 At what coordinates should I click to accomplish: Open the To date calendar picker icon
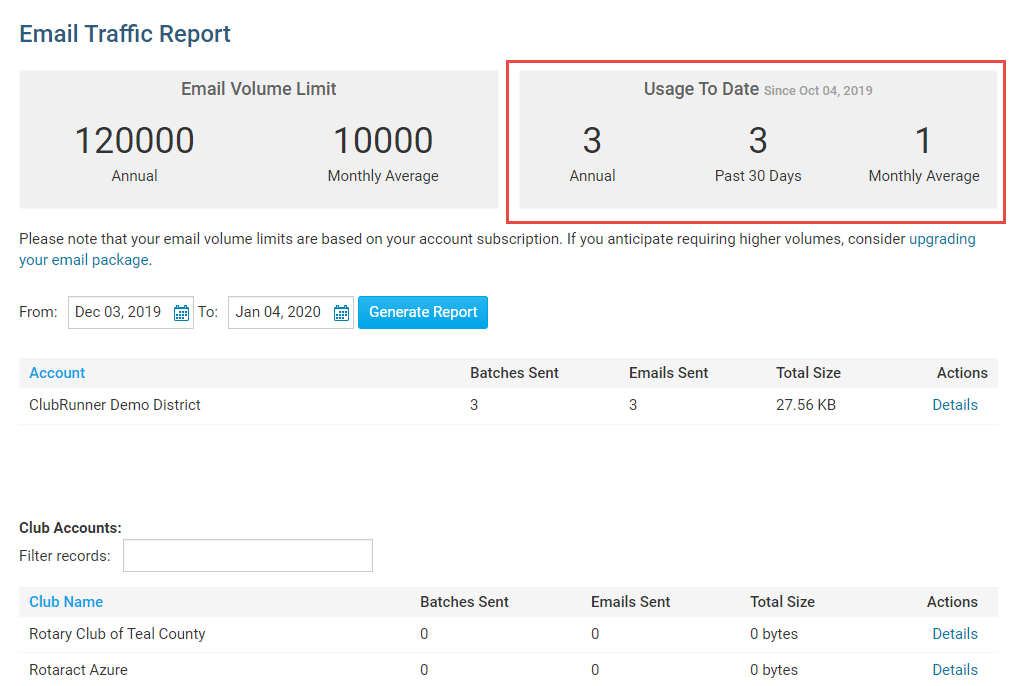(x=341, y=313)
